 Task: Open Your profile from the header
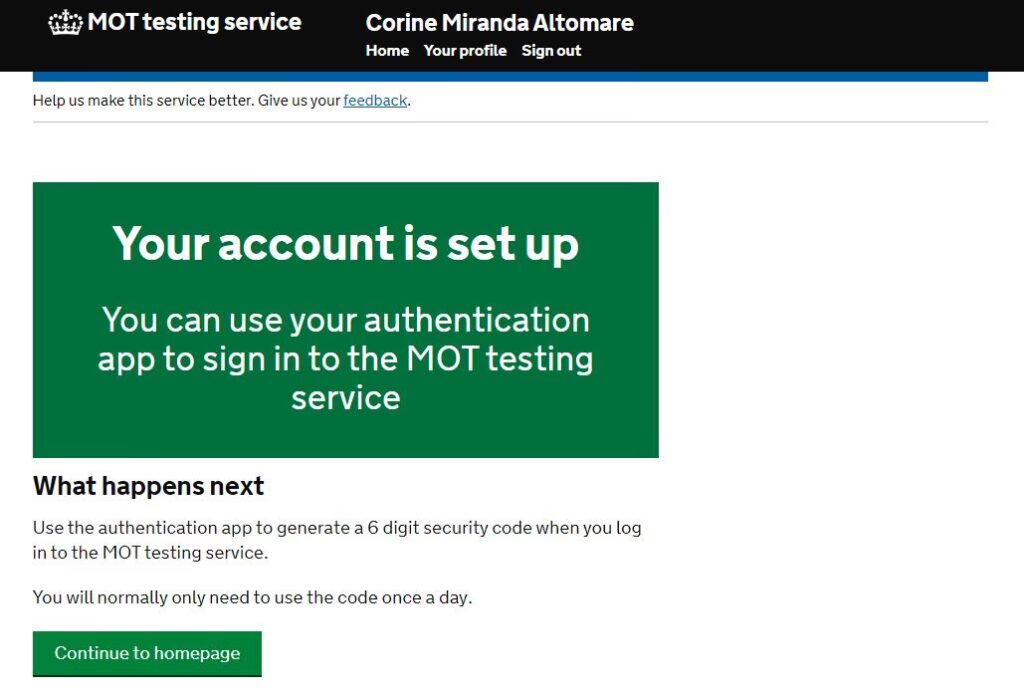pyautogui.click(x=465, y=50)
